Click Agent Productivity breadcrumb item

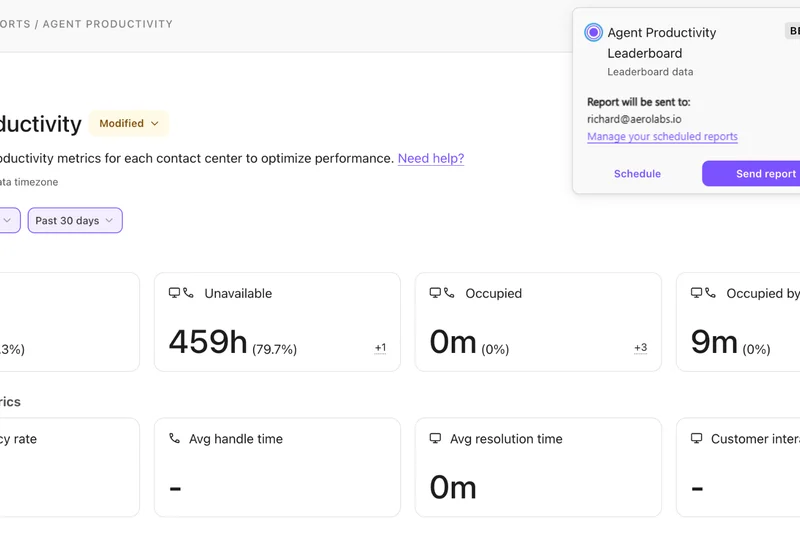109,24
